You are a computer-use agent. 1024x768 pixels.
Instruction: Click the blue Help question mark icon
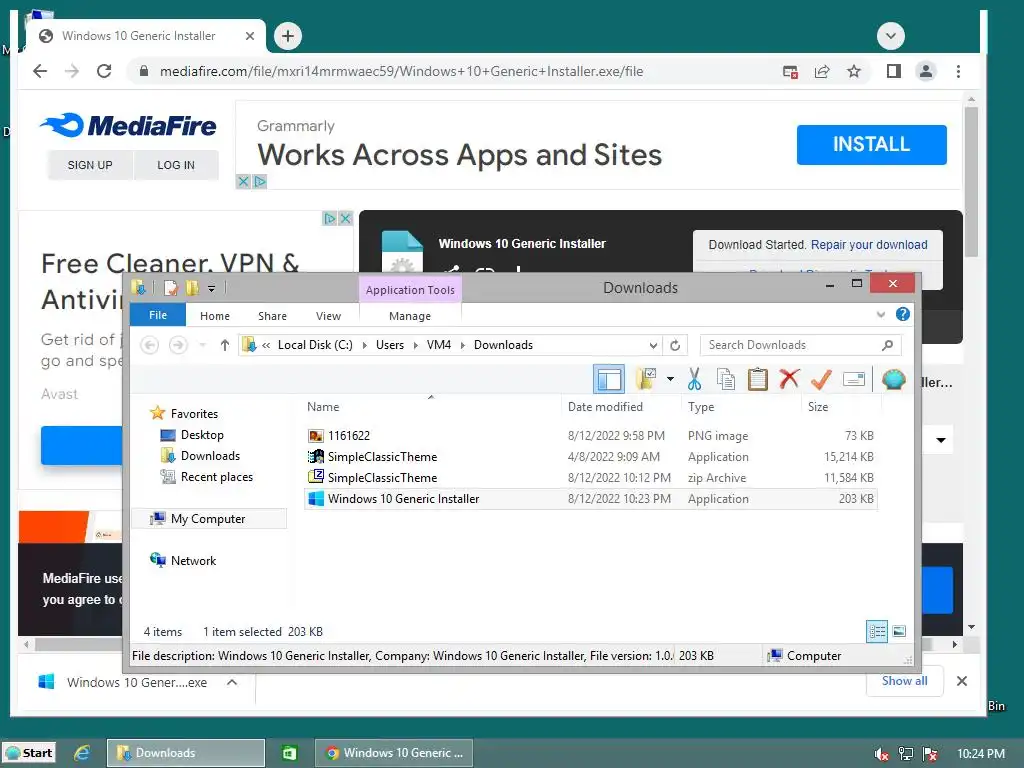[903, 314]
